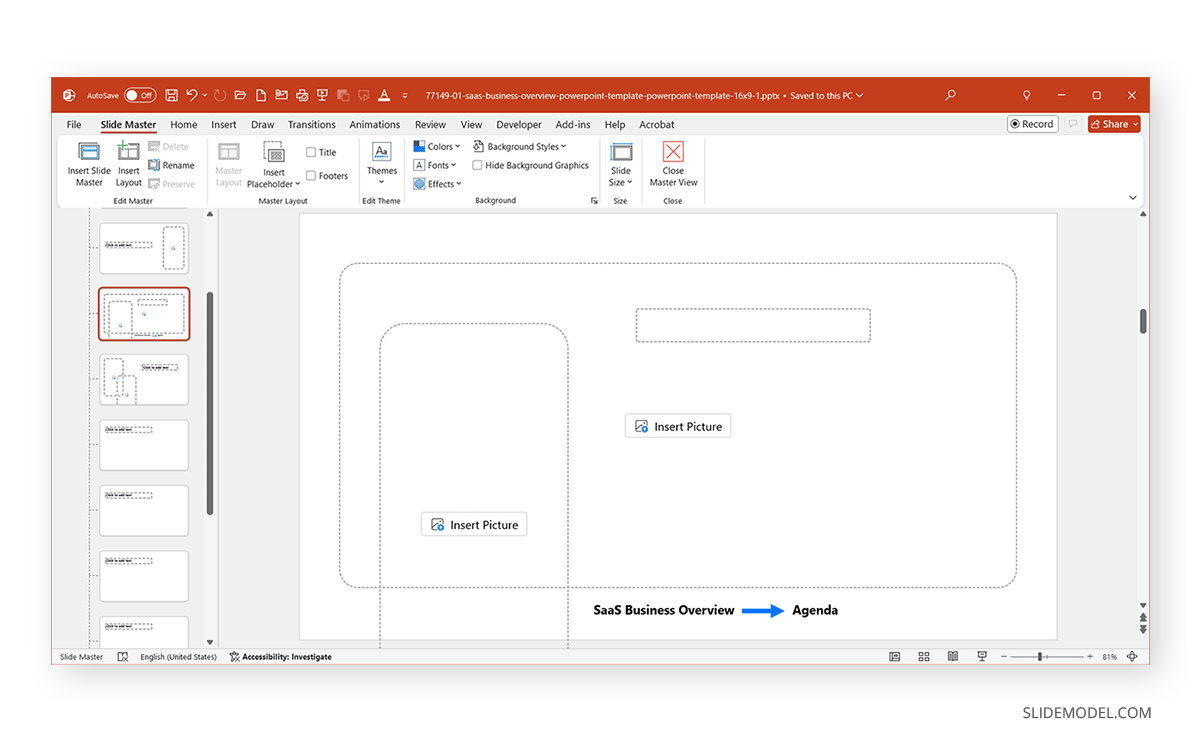This screenshot has width=1200, height=743.
Task: Expand the Background Styles dropdown
Action: (521, 145)
